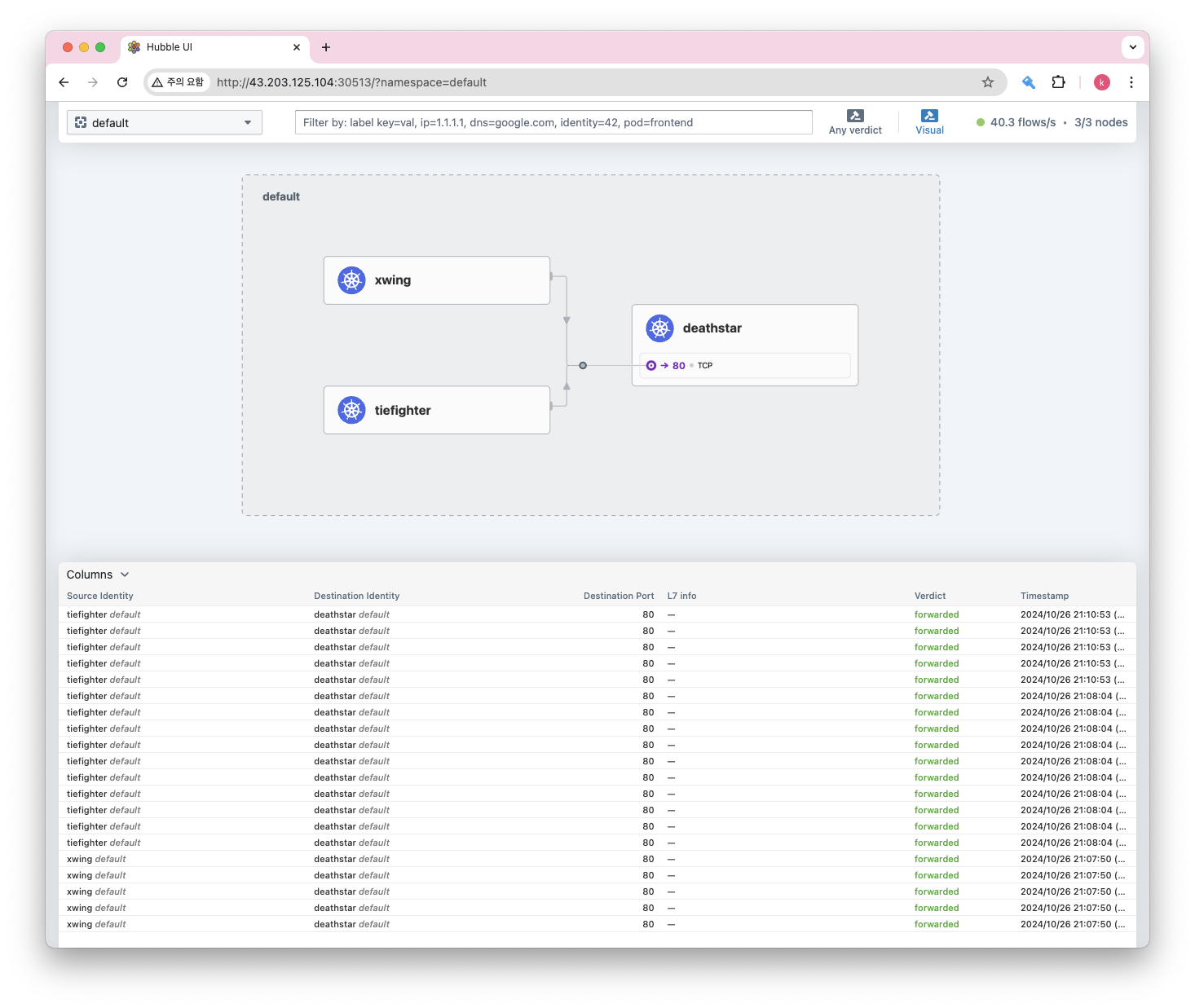This screenshot has height=1008, width=1195.
Task: Click the 3/3 nodes status text
Action: pos(1101,122)
